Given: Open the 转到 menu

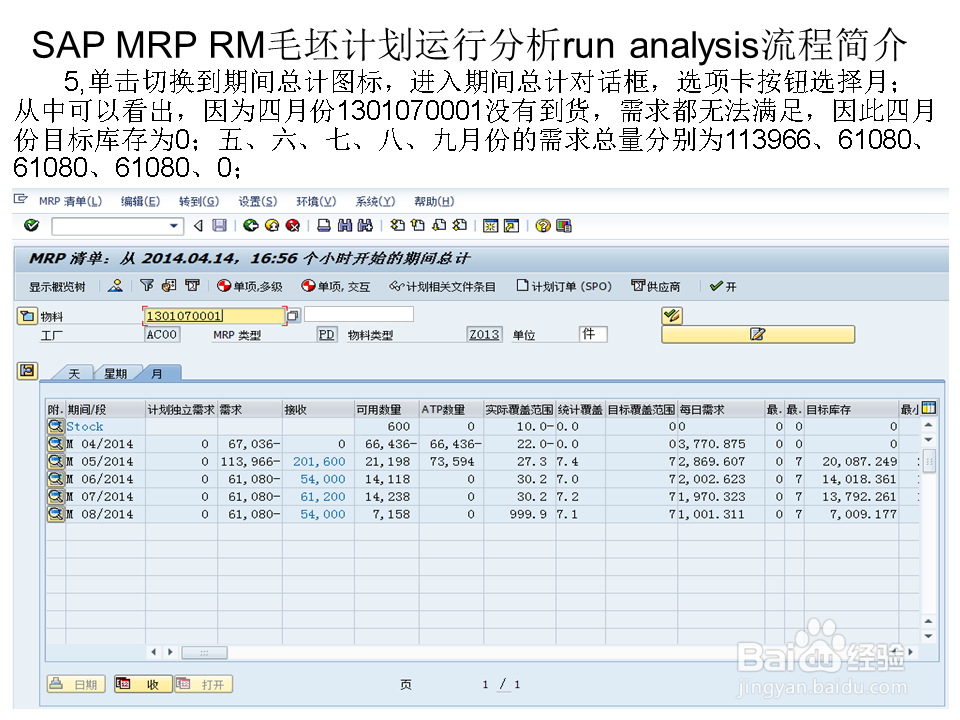Looking at the screenshot, I should [x=199, y=201].
